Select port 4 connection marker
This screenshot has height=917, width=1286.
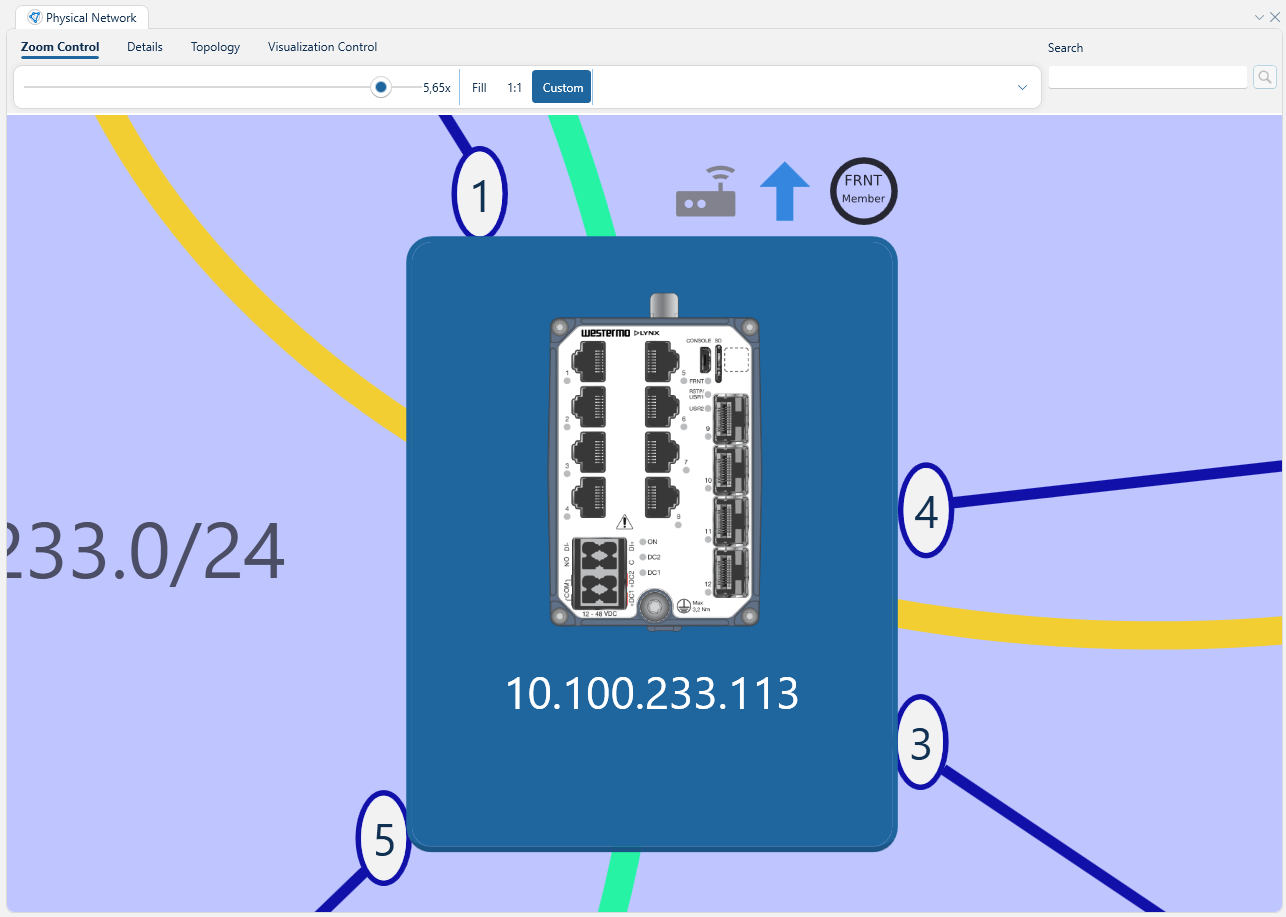925,510
